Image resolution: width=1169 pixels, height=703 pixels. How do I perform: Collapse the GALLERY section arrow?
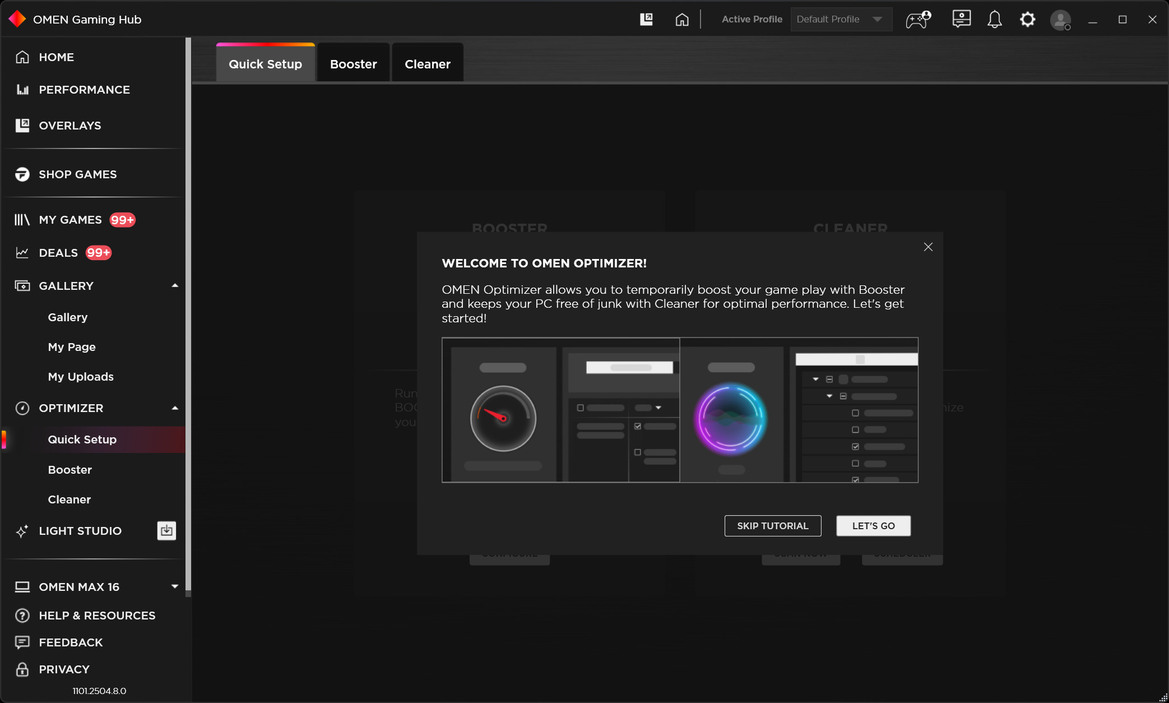[174, 286]
